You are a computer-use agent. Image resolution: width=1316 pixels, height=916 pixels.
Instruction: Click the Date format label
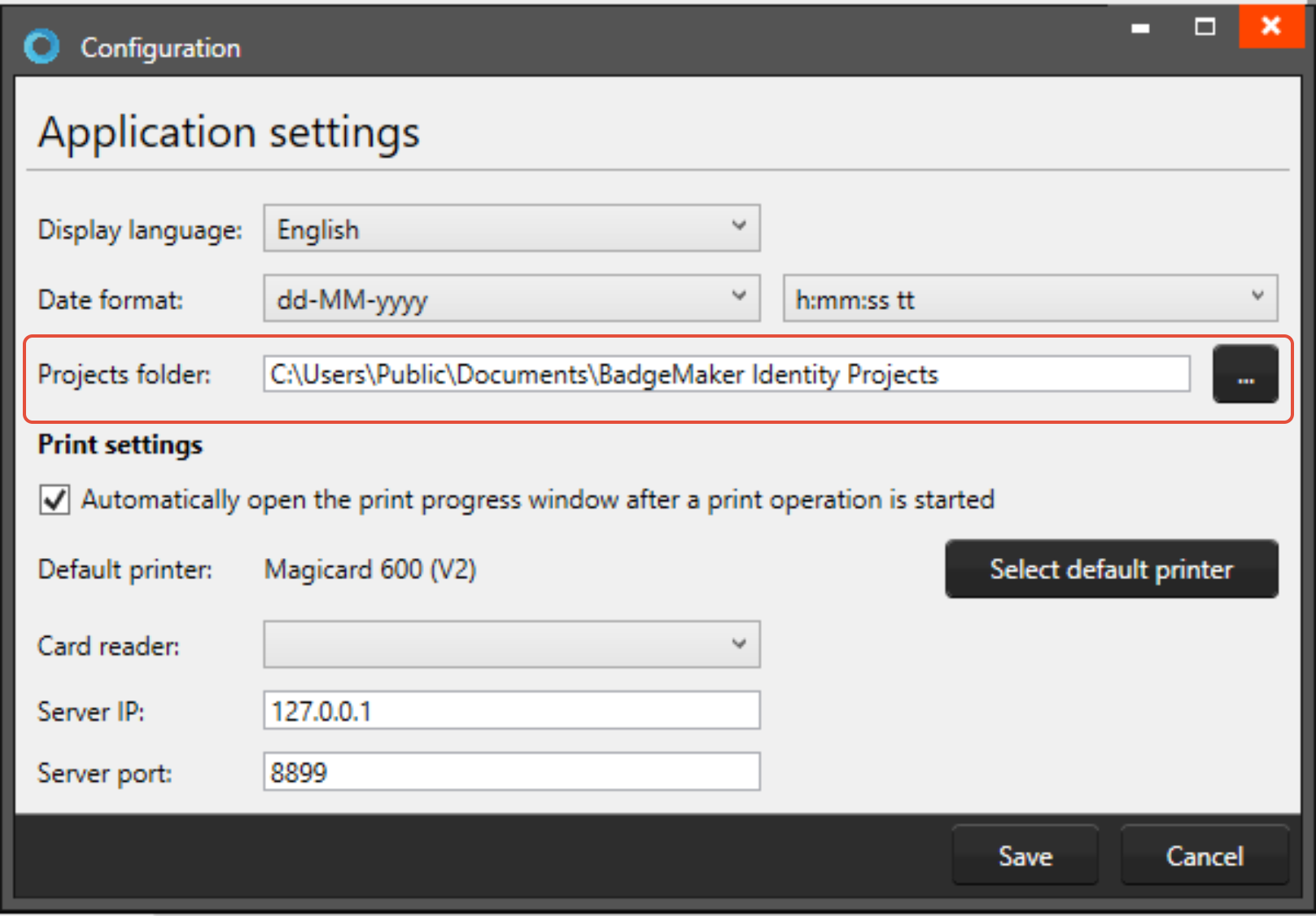(110, 299)
